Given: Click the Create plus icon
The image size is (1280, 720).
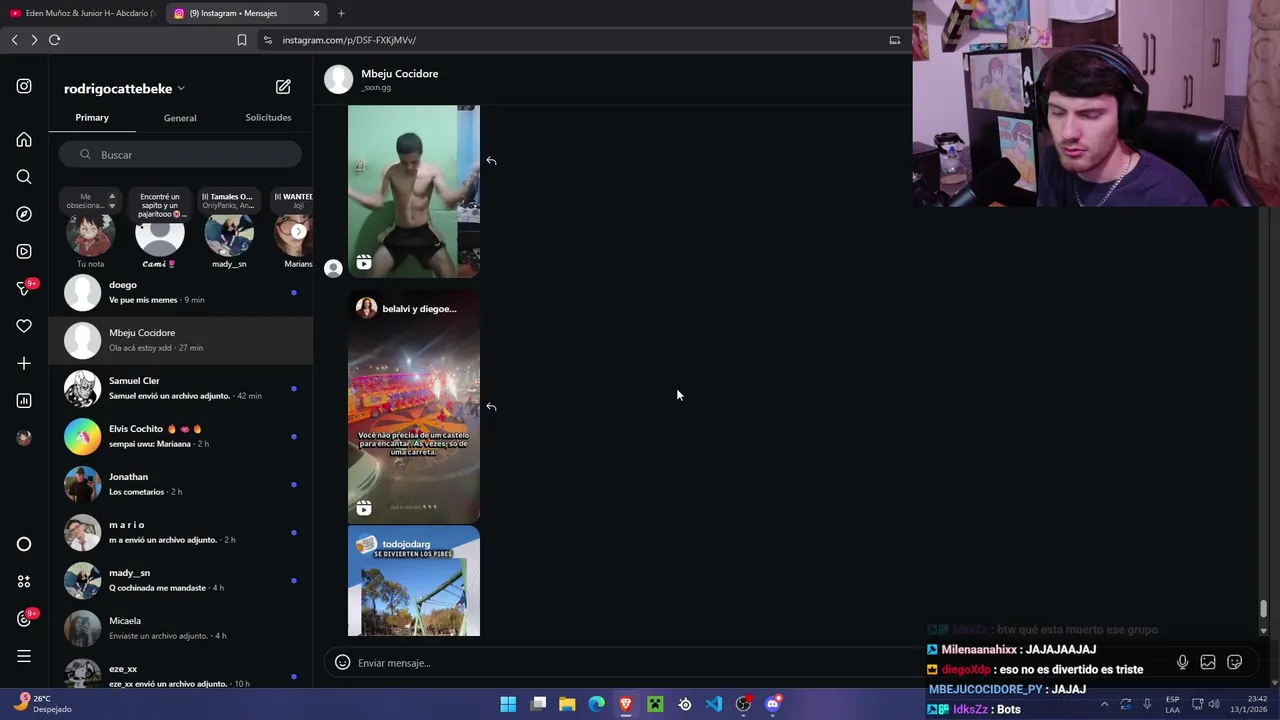Looking at the screenshot, I should click(24, 363).
